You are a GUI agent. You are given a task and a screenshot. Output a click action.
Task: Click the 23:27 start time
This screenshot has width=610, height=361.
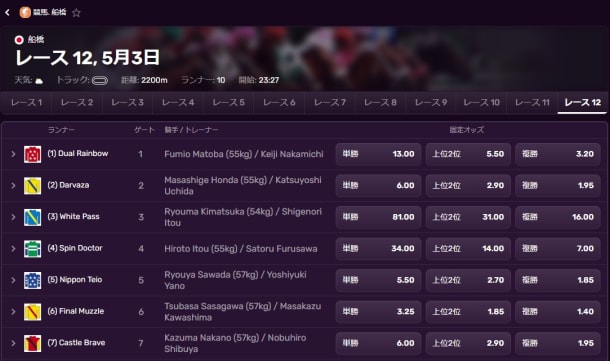(x=269, y=80)
